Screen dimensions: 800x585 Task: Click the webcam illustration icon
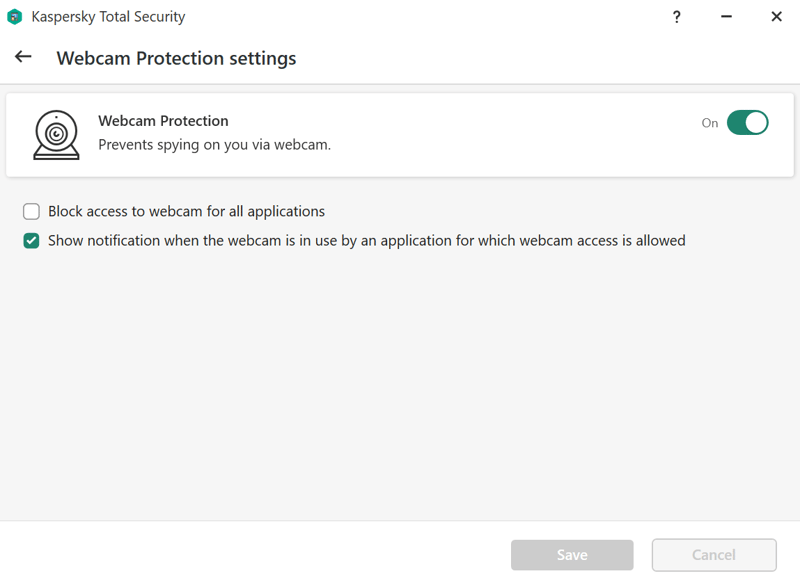coord(56,135)
